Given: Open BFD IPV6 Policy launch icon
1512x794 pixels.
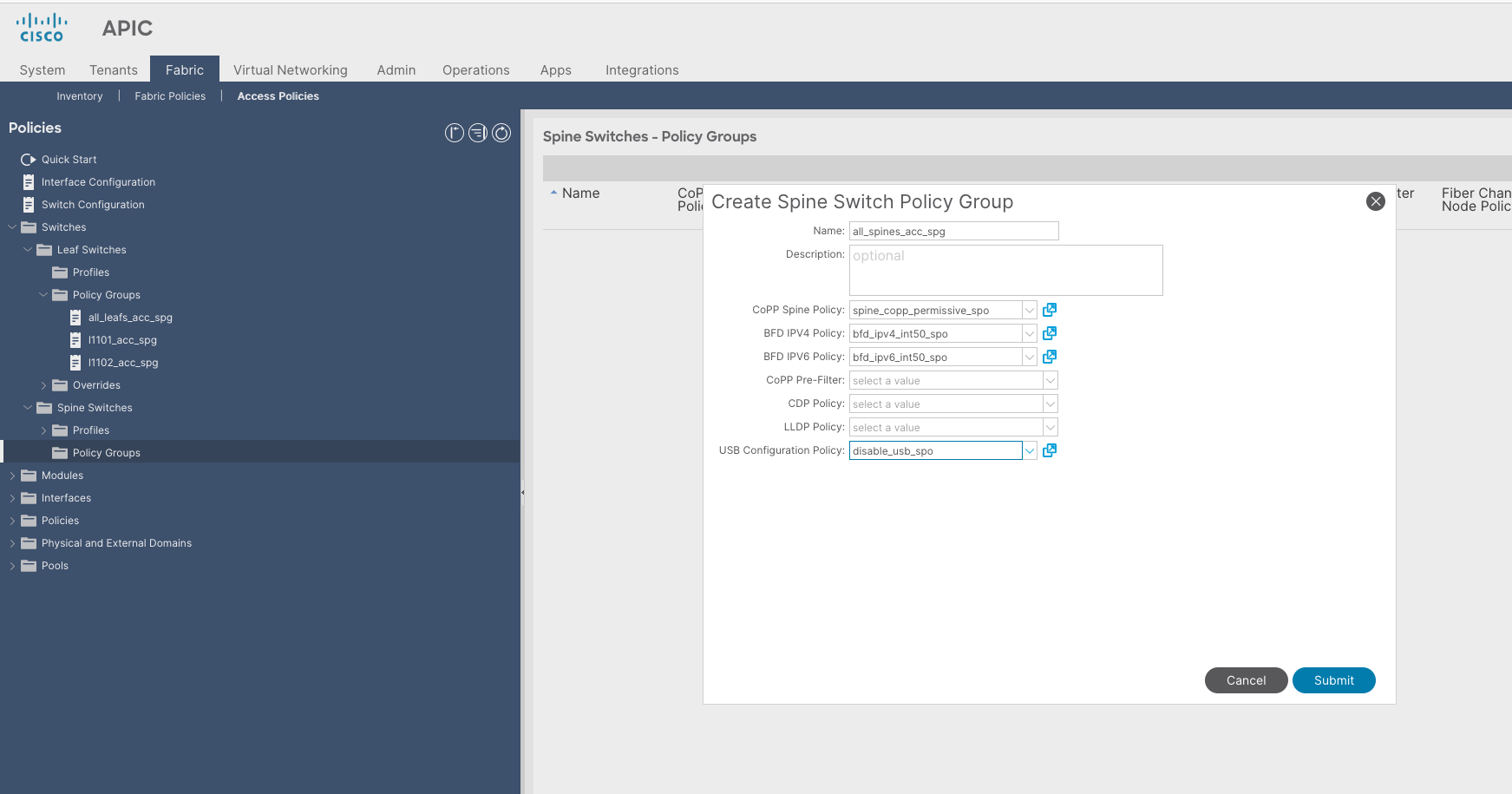Looking at the screenshot, I should [1050, 357].
